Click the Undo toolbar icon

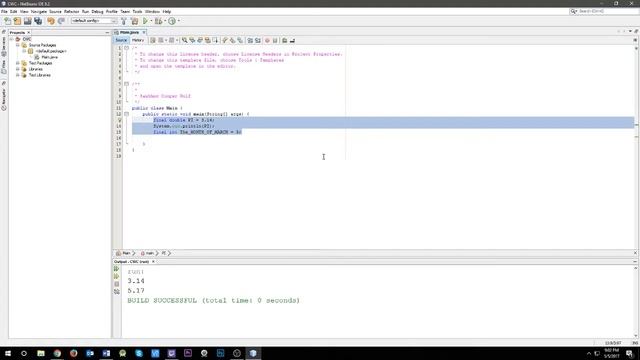pyautogui.click(x=51, y=21)
